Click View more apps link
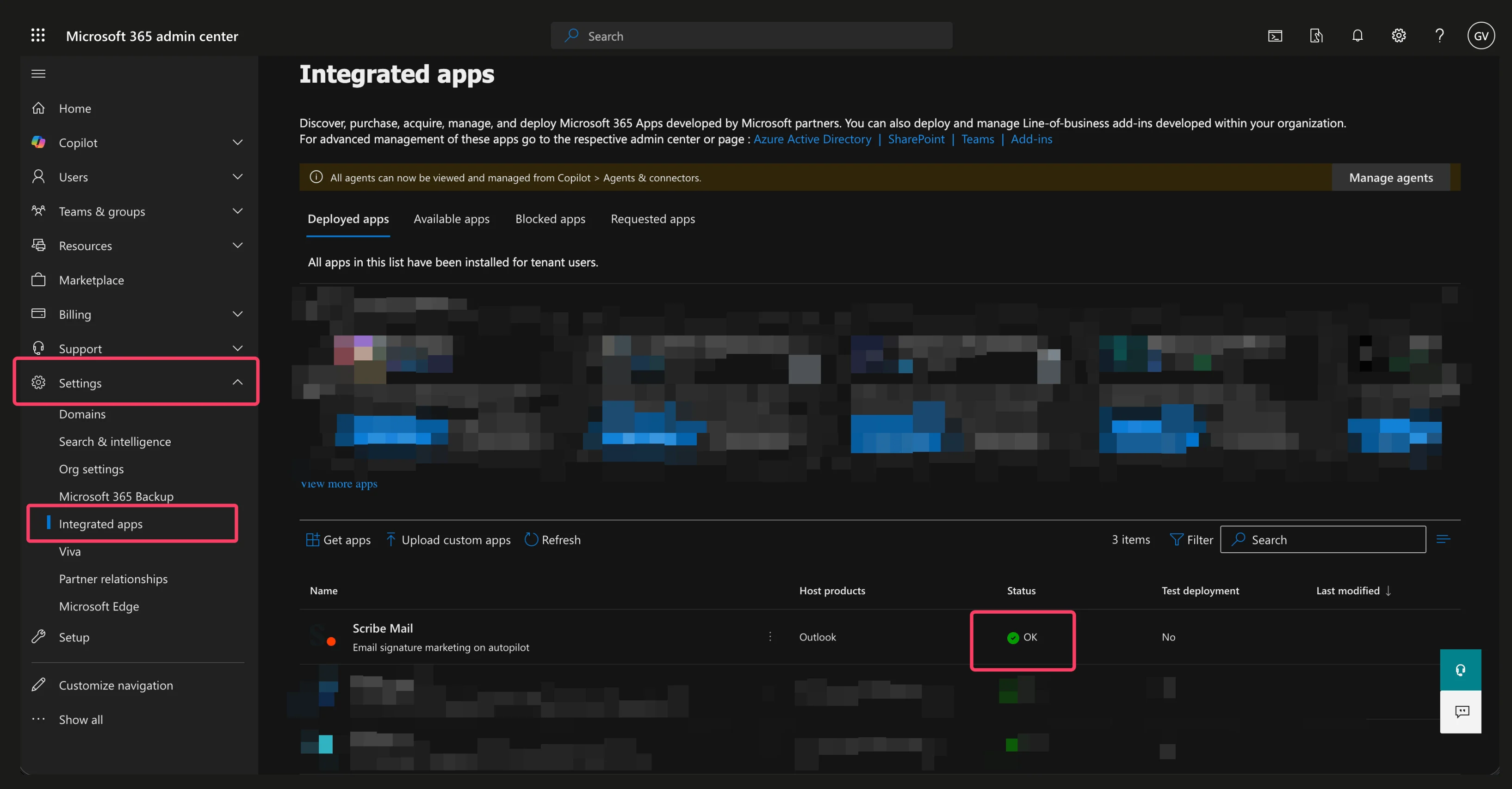Image resolution: width=1512 pixels, height=789 pixels. coord(339,485)
